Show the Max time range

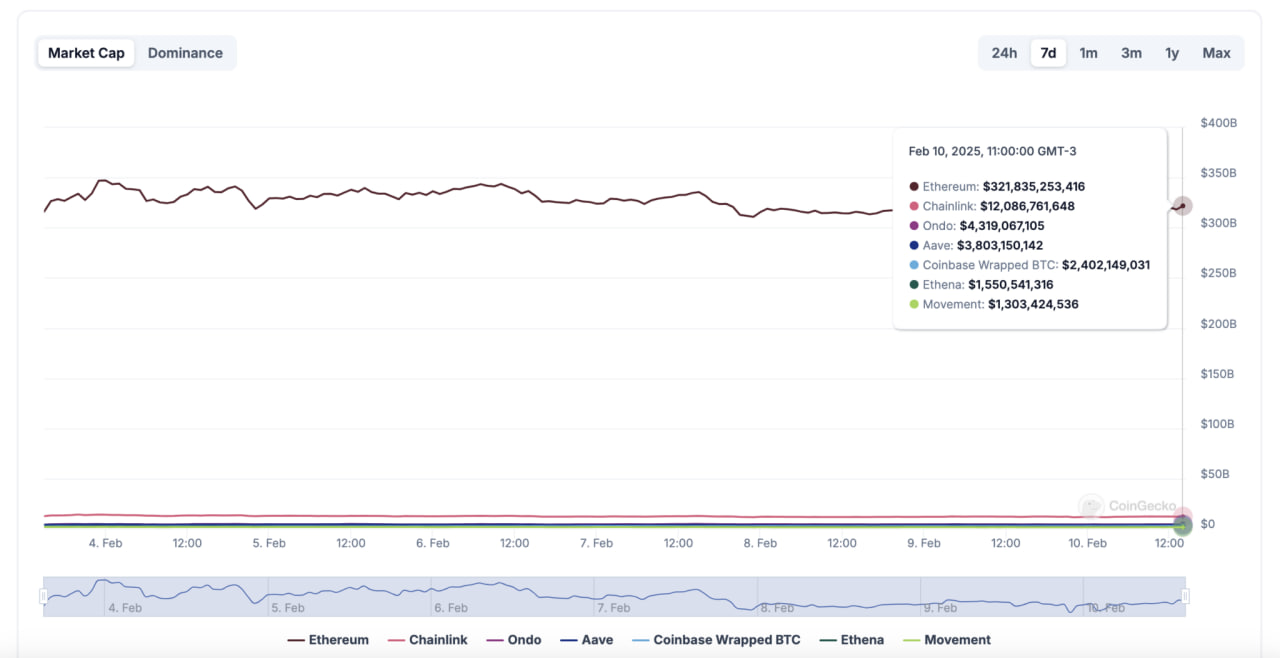tap(1216, 53)
